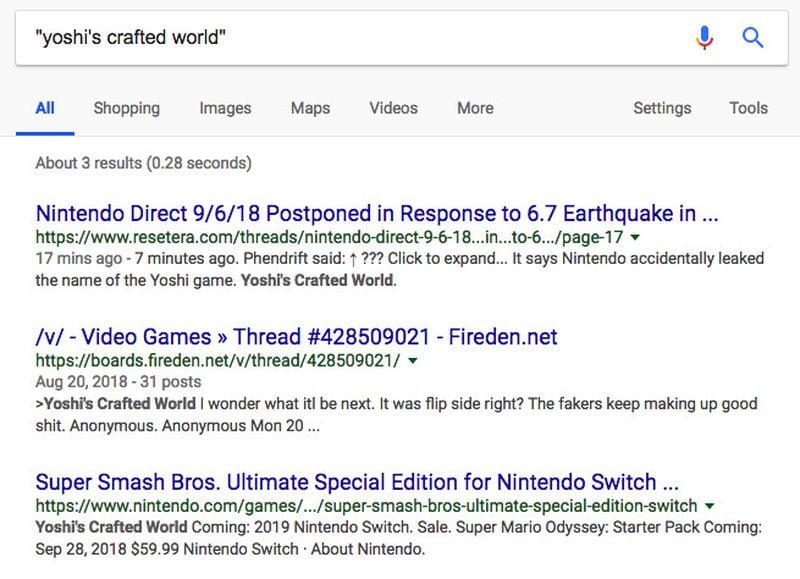
Task: Expand the arrow beside the fireden.net URL
Action: [x=413, y=361]
